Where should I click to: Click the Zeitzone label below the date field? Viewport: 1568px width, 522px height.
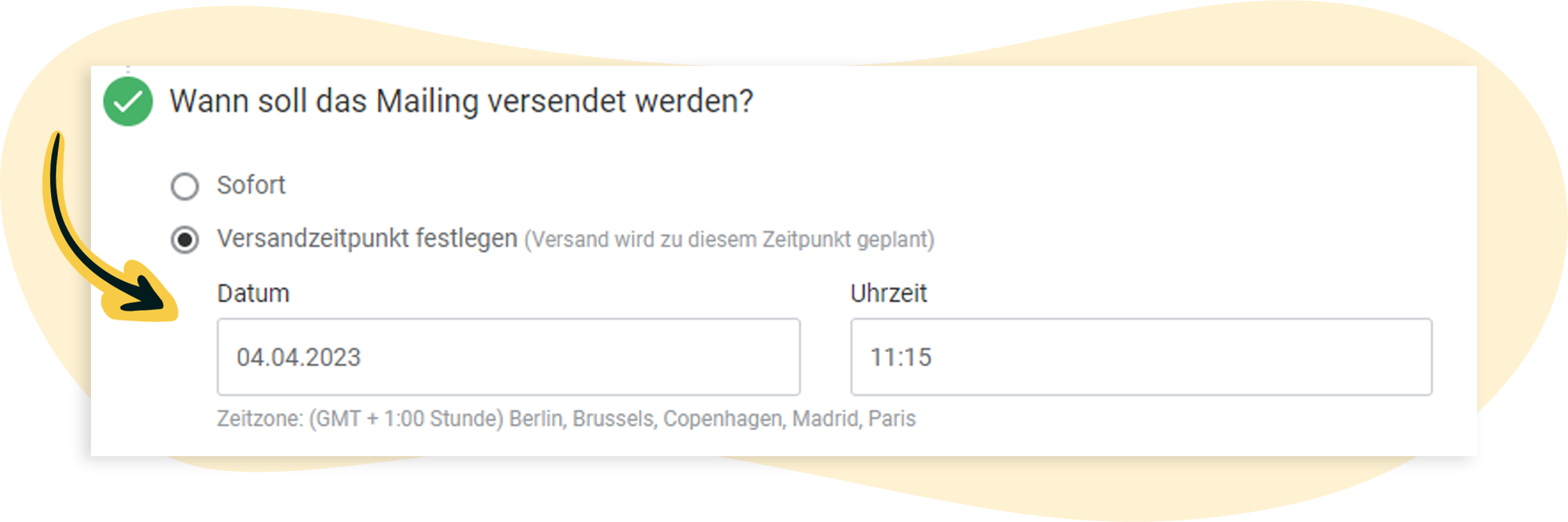(x=260, y=419)
